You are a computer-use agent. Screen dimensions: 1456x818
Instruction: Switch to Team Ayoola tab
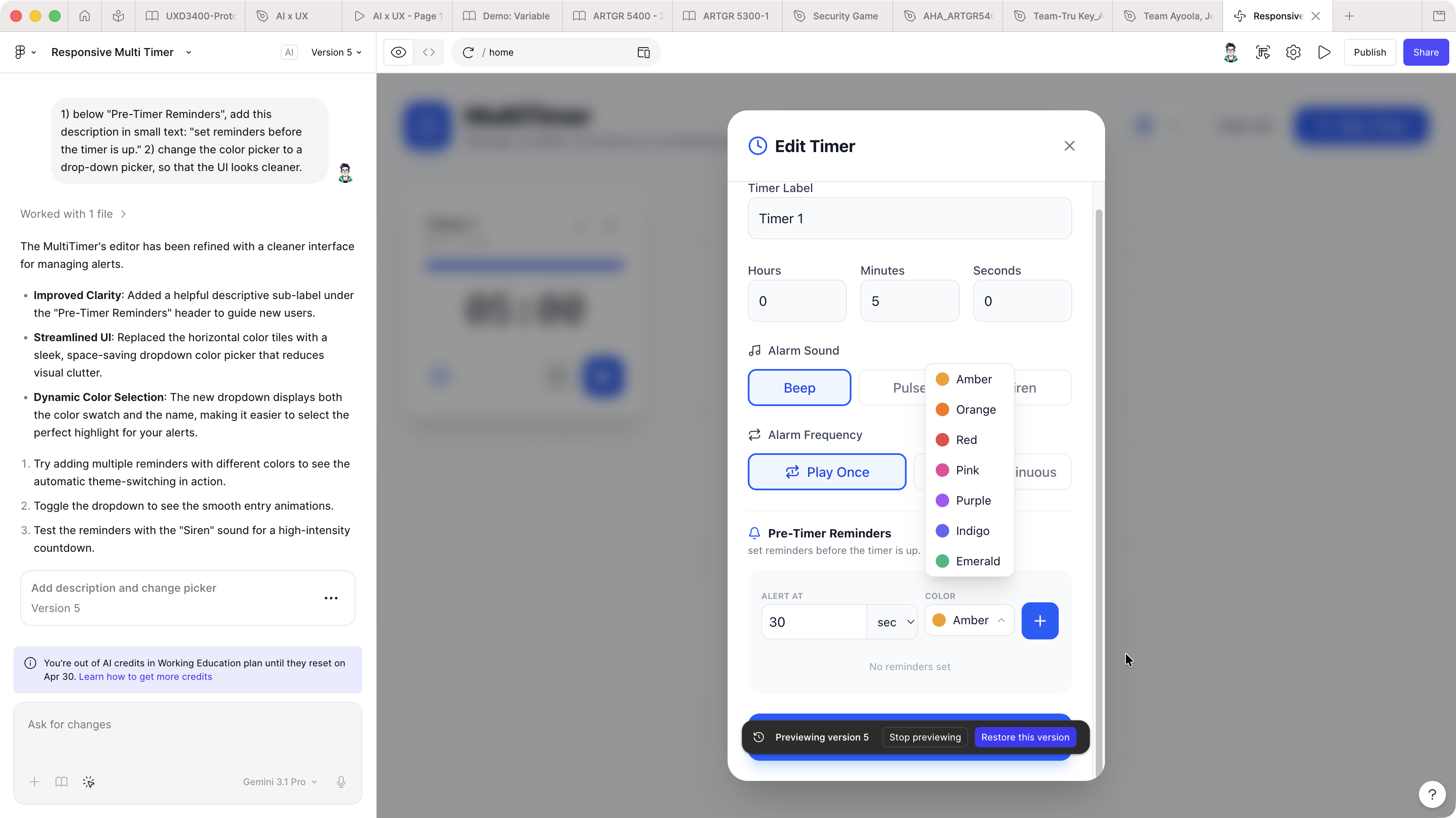1168,16
